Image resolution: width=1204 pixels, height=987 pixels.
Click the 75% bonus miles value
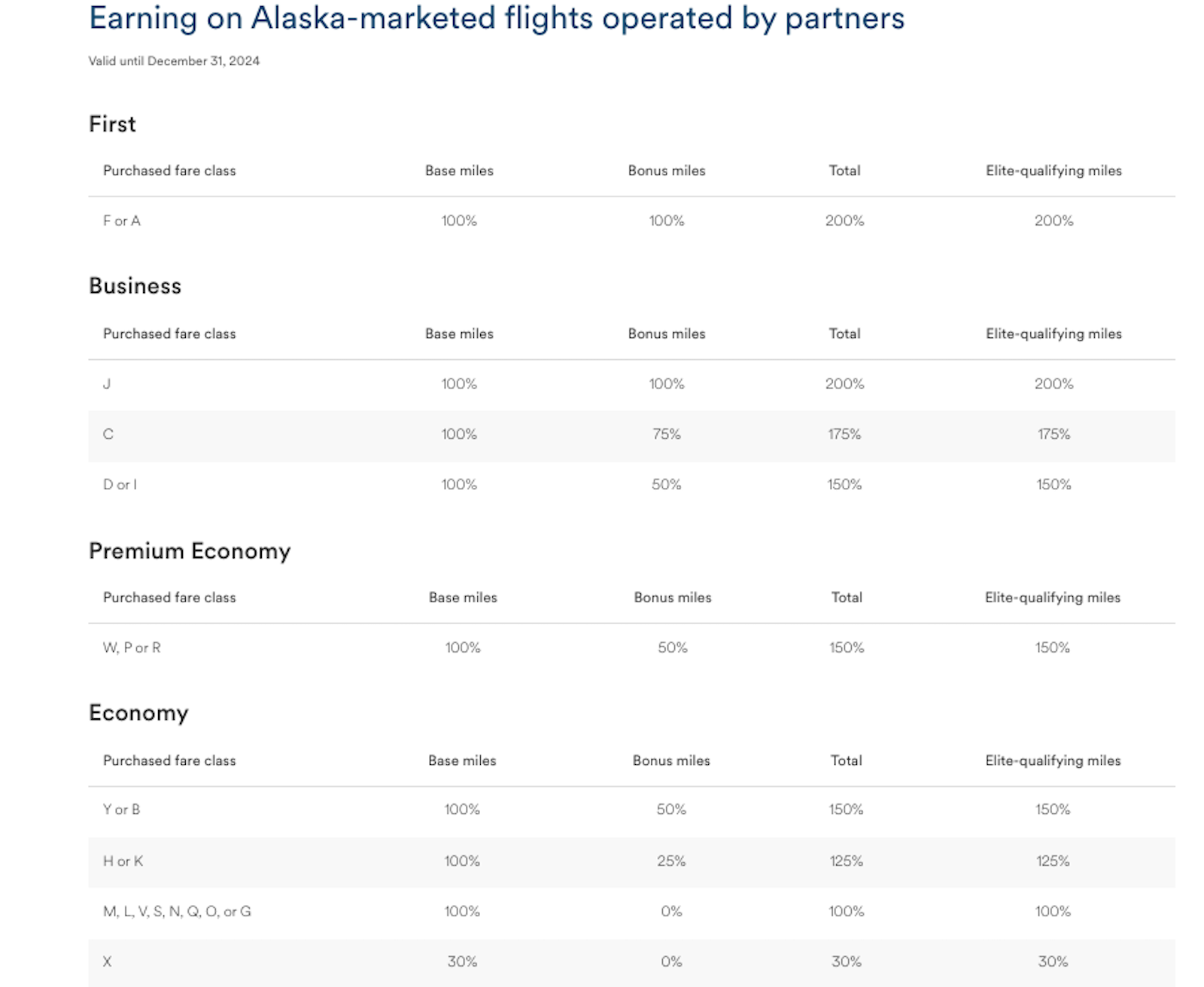[666, 434]
